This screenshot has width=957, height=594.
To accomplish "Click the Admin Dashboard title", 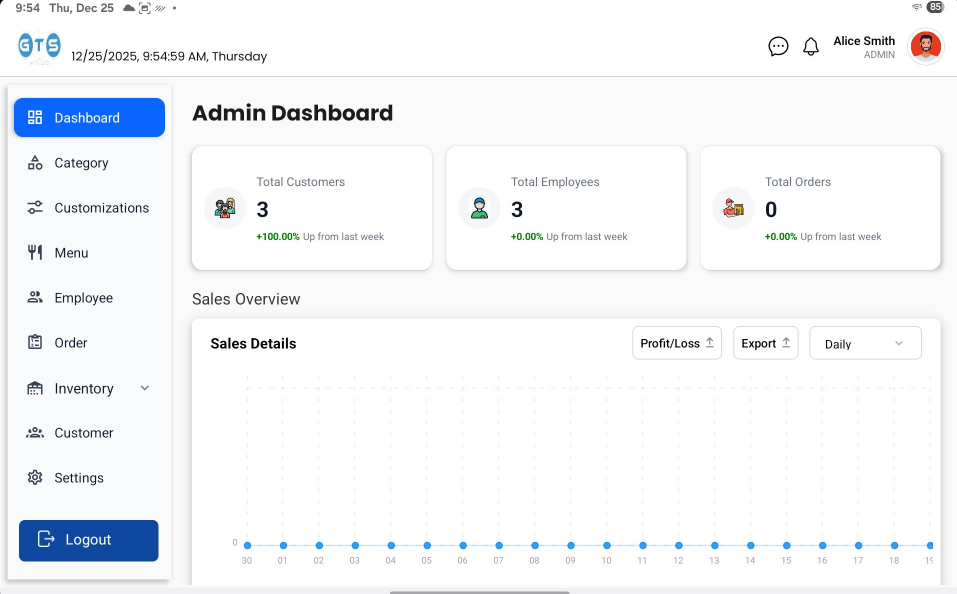I will tap(292, 113).
